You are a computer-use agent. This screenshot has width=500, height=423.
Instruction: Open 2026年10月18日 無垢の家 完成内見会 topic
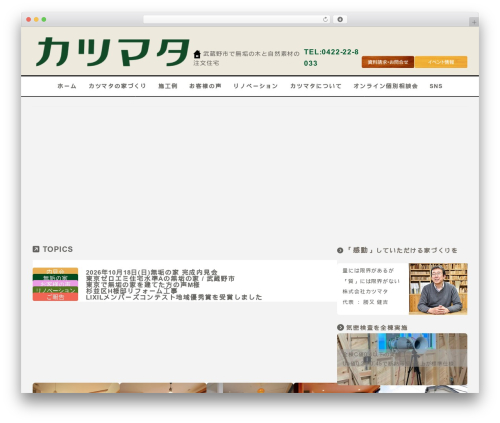pyautogui.click(x=152, y=272)
